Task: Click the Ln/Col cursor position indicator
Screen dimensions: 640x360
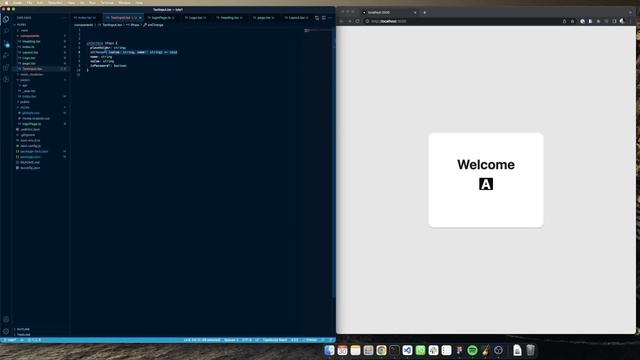Action: click(x=202, y=340)
